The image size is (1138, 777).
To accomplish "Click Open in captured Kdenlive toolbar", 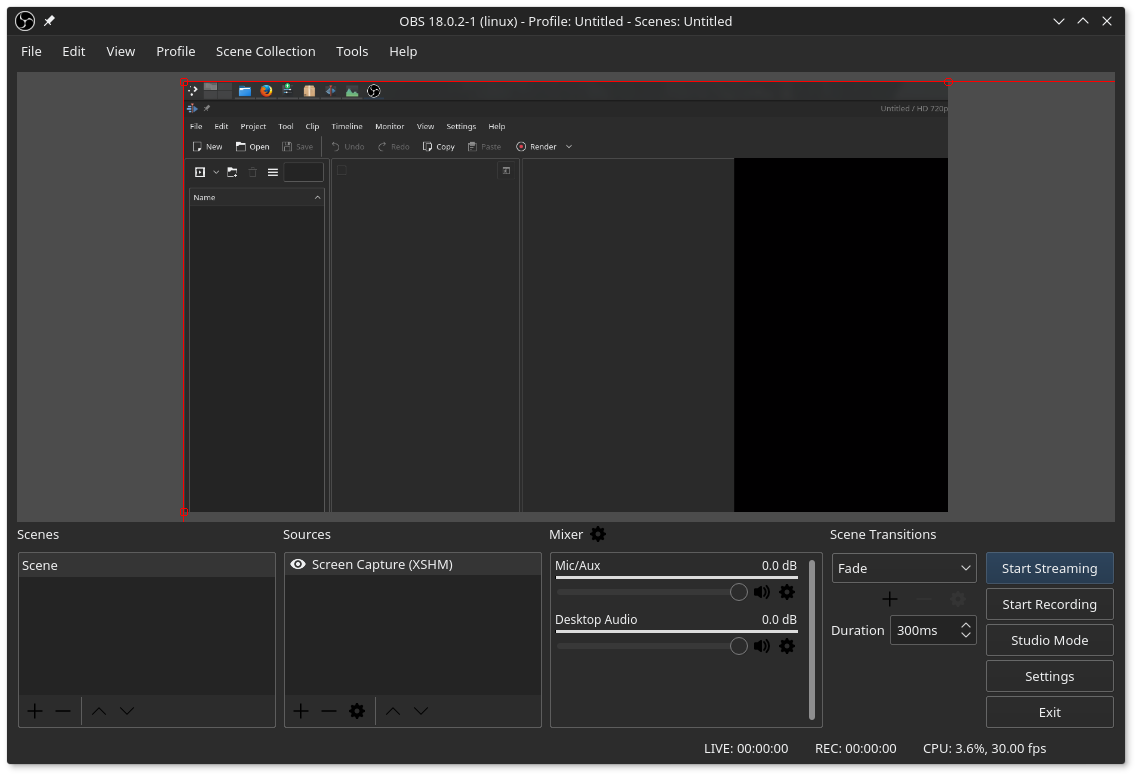I will tap(253, 147).
